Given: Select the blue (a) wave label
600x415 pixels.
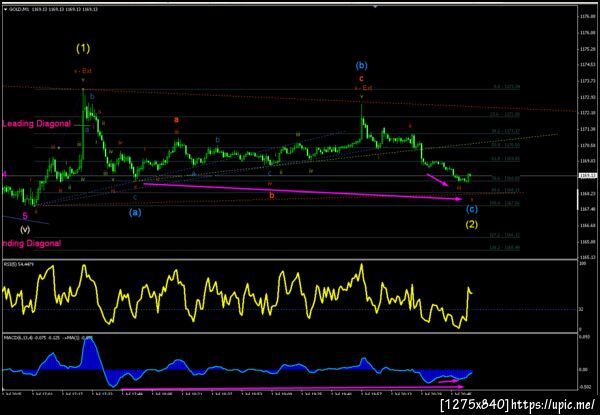Looking at the screenshot, I should coord(135,213).
